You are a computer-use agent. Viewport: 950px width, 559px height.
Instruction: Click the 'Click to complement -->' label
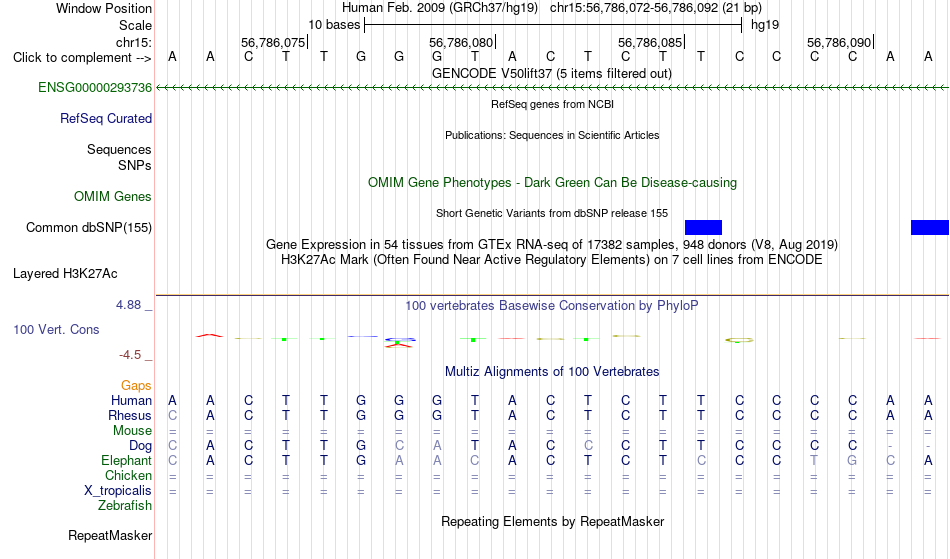tap(82, 58)
